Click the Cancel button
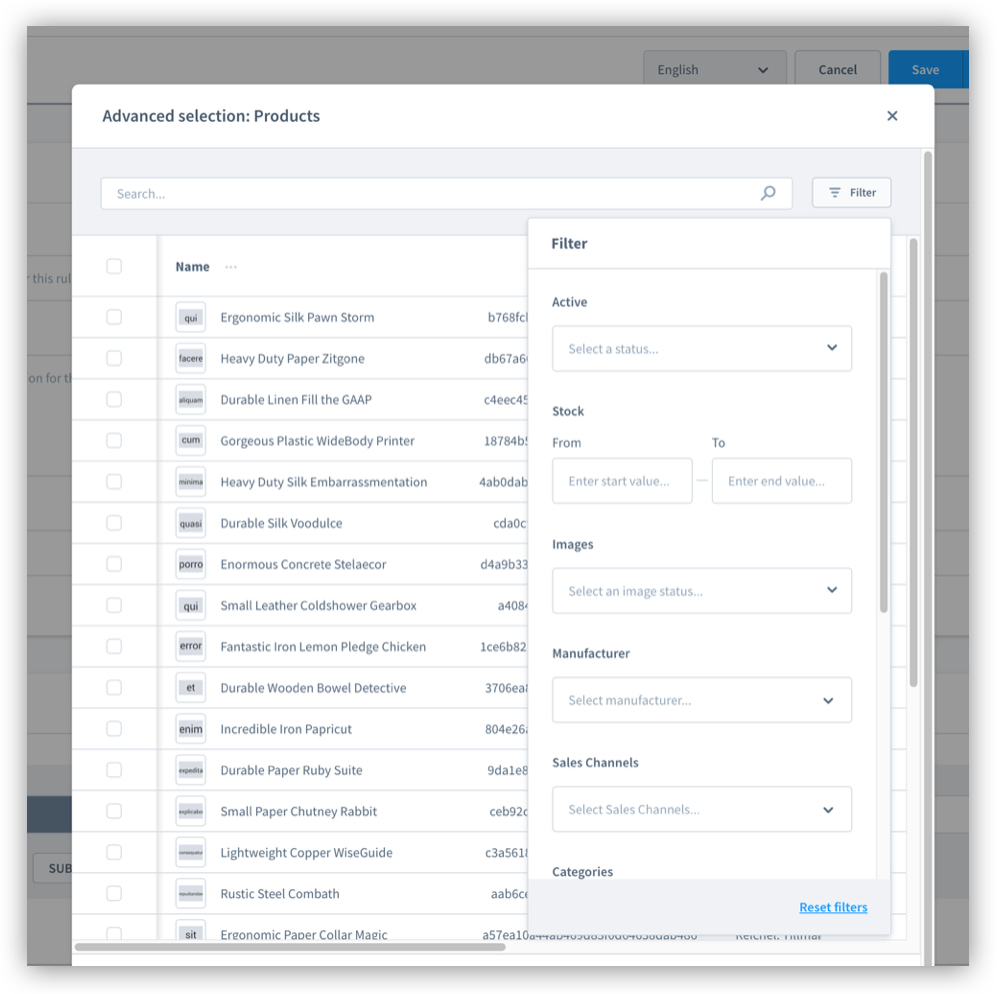The width and height of the screenshot is (997, 994). [837, 69]
